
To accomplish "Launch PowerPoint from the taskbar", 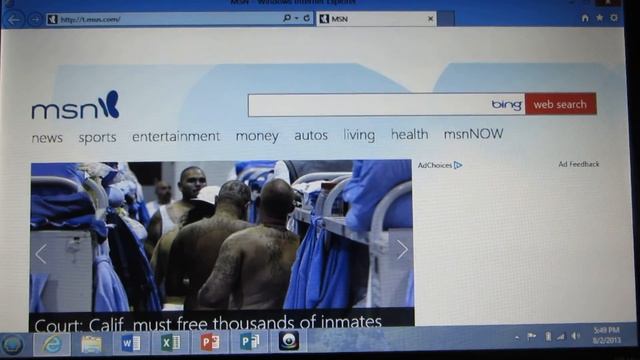I will click(x=210, y=342).
